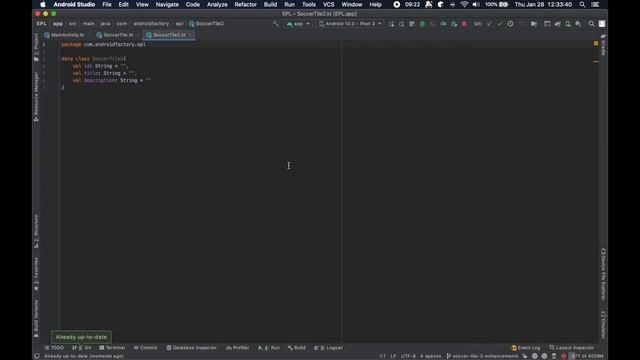Image resolution: width=640 pixels, height=360 pixels.
Task: Open the Refactor menu
Action: 245,4
